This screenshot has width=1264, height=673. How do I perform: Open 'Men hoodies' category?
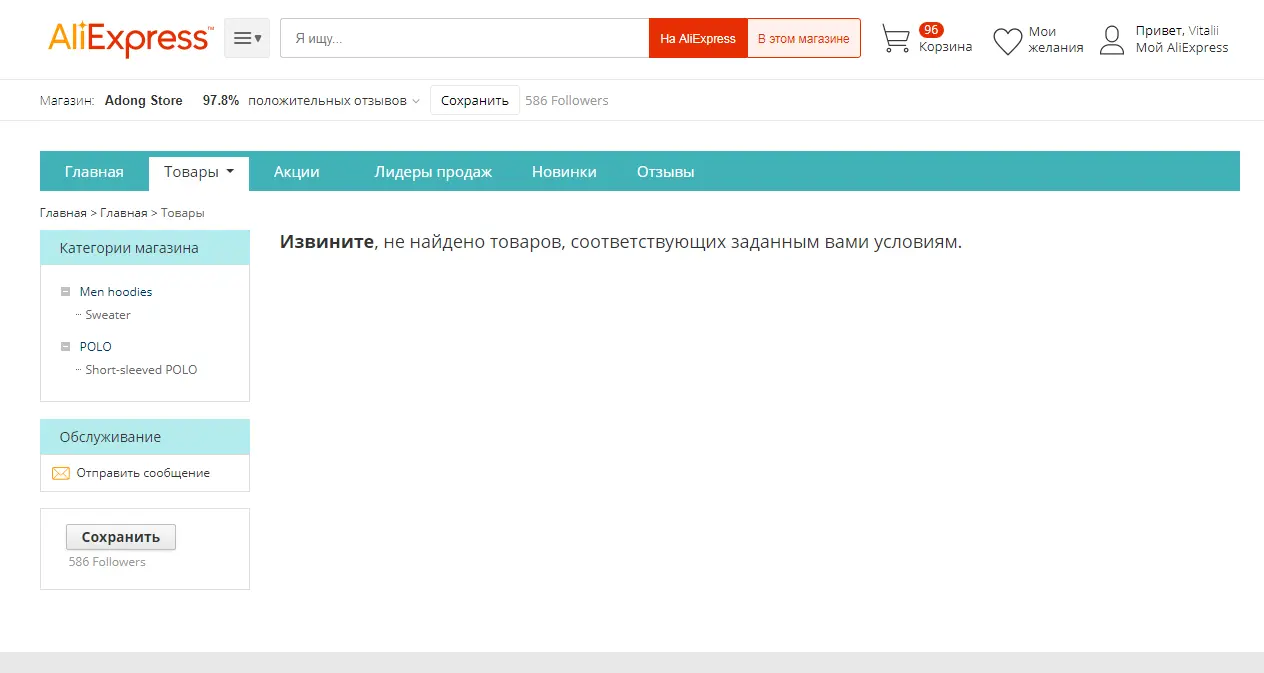point(116,292)
